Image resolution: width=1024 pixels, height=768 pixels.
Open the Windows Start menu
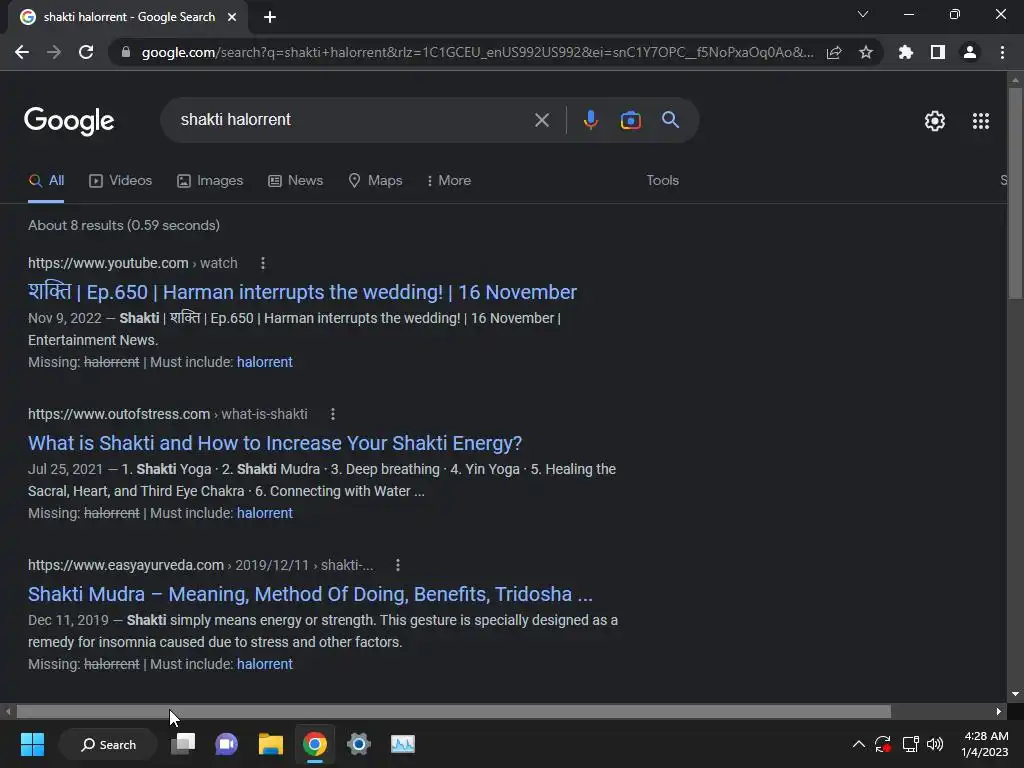pyautogui.click(x=32, y=744)
